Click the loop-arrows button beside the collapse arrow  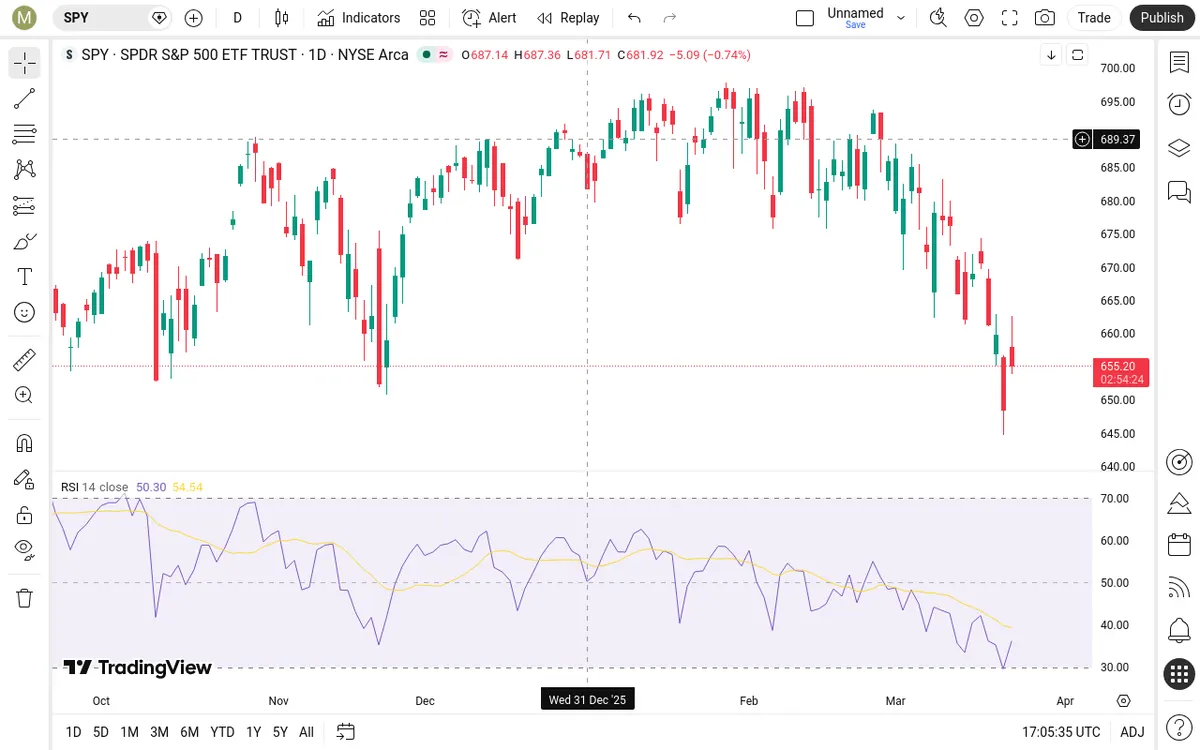point(1078,55)
